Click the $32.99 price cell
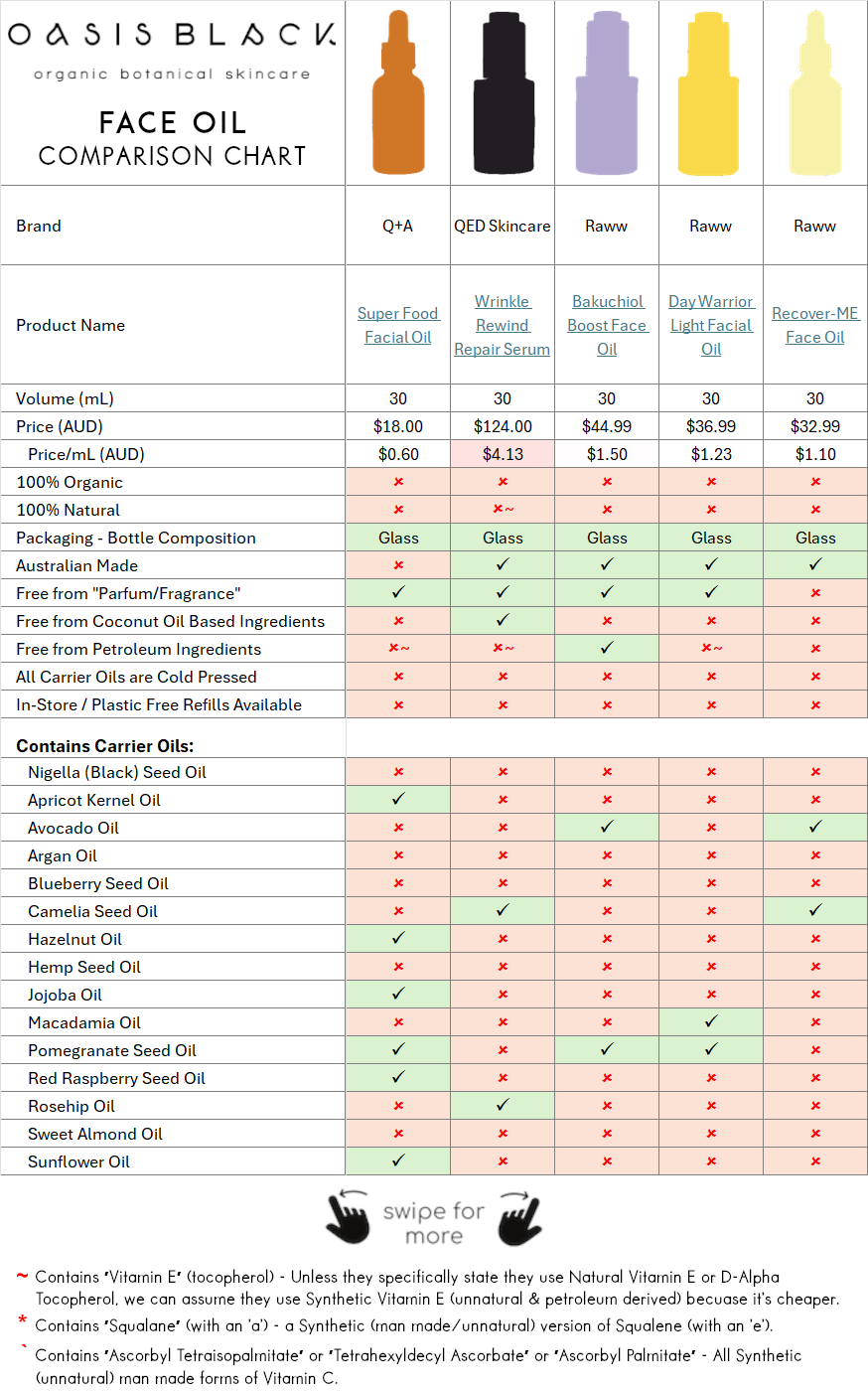 815,426
